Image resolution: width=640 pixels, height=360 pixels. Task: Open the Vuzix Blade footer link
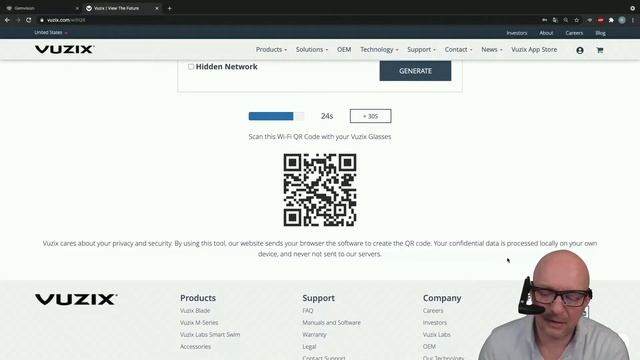(x=195, y=311)
